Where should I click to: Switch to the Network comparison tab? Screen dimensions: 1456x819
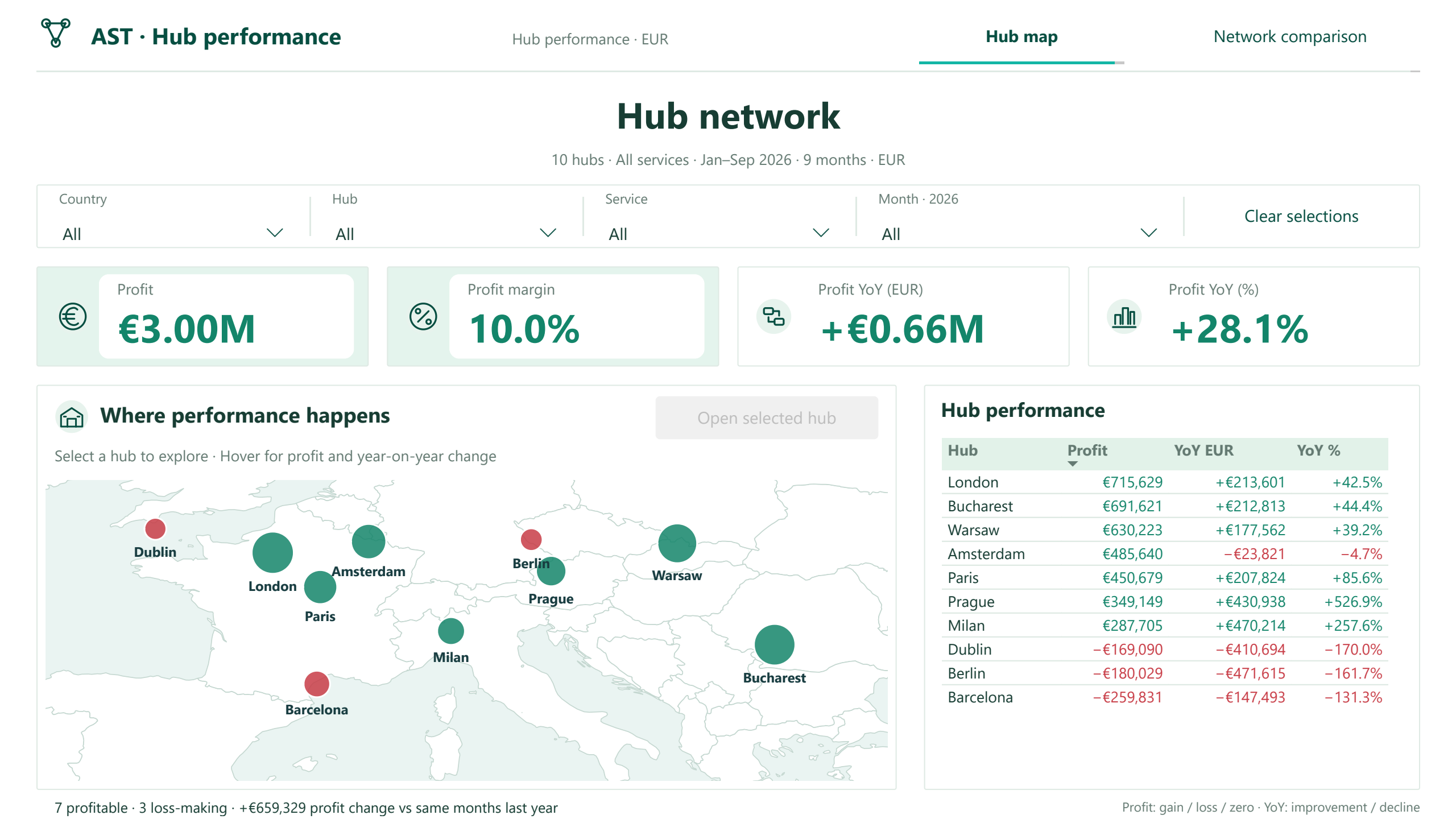tap(1289, 36)
